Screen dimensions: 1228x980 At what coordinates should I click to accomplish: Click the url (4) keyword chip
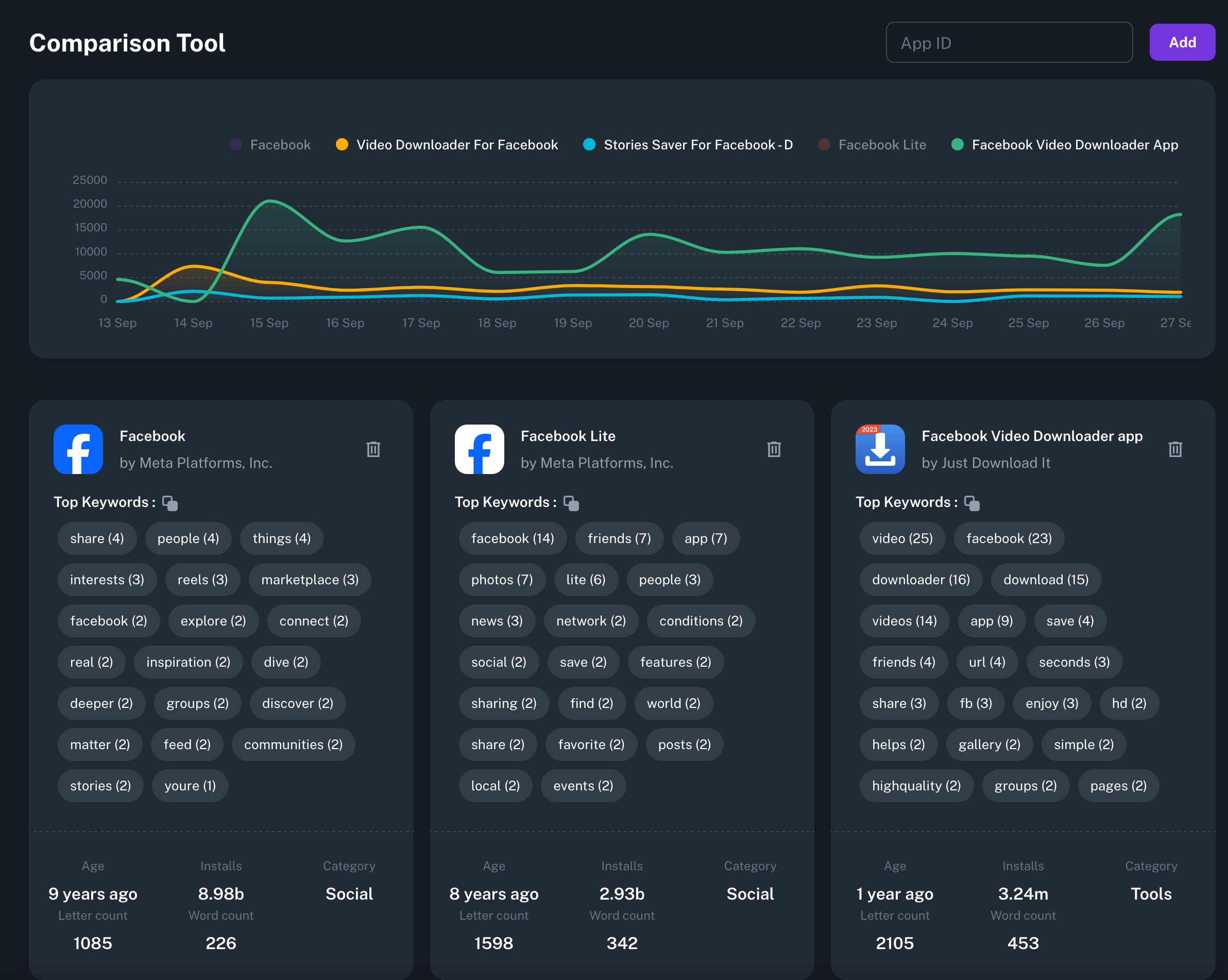click(987, 662)
